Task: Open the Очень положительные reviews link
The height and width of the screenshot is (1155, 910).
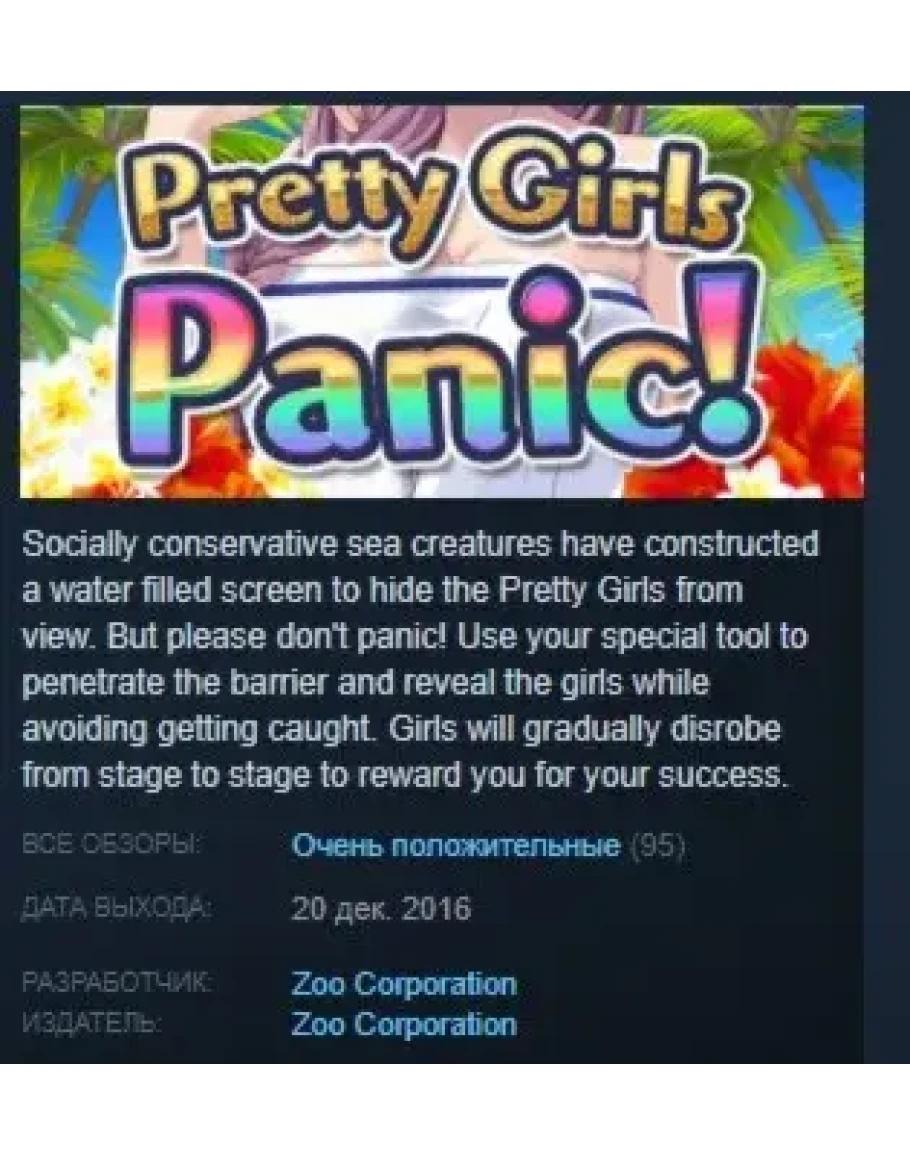Action: tap(456, 846)
